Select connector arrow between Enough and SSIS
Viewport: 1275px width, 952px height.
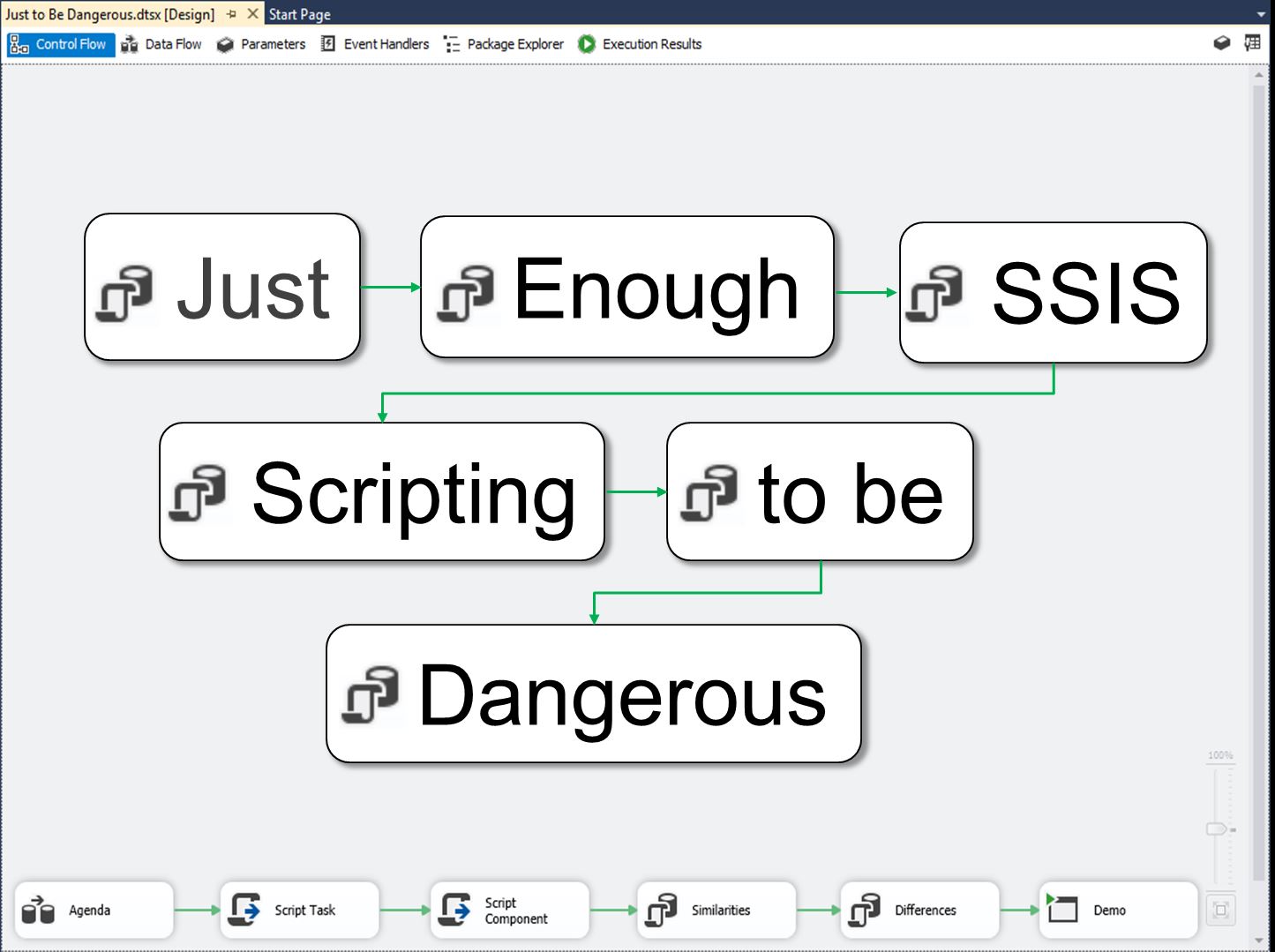(866, 292)
